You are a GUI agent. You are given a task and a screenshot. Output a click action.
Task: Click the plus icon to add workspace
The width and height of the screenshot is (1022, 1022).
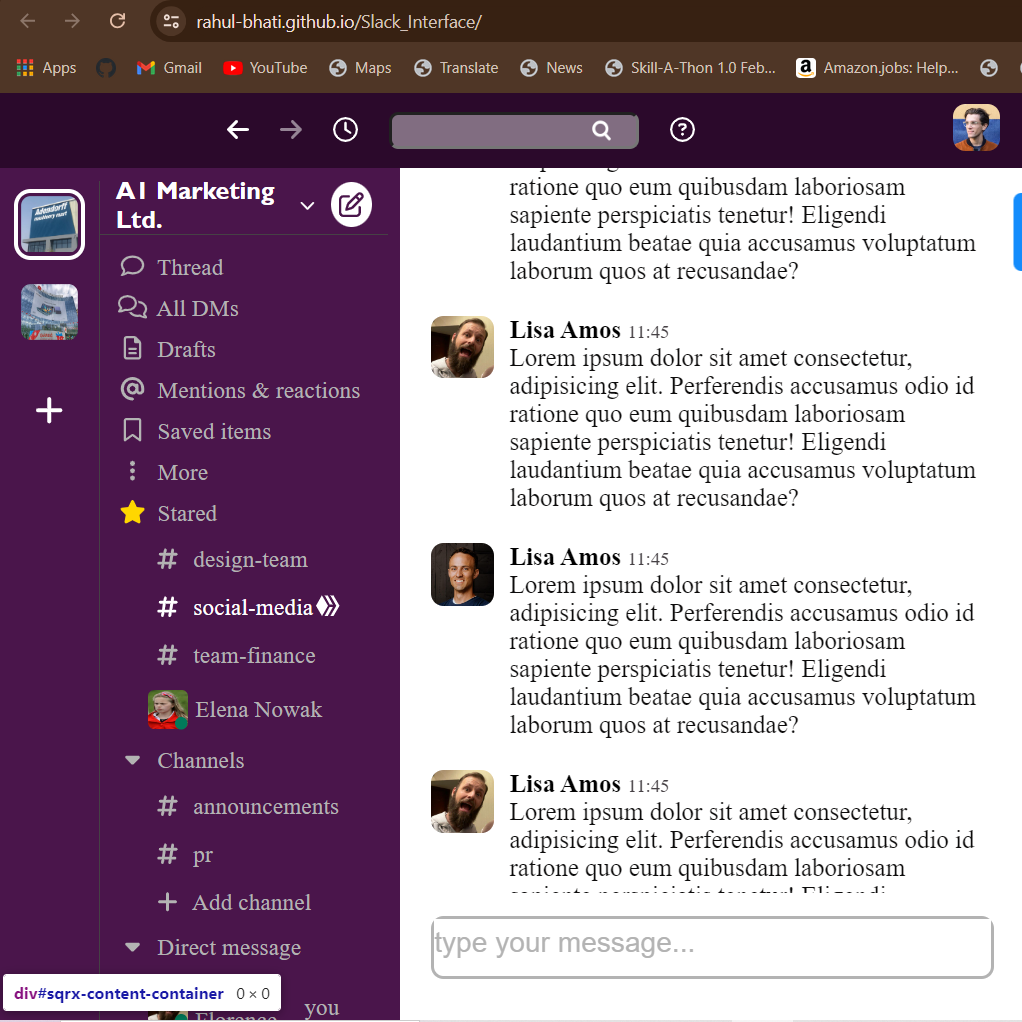tap(49, 410)
